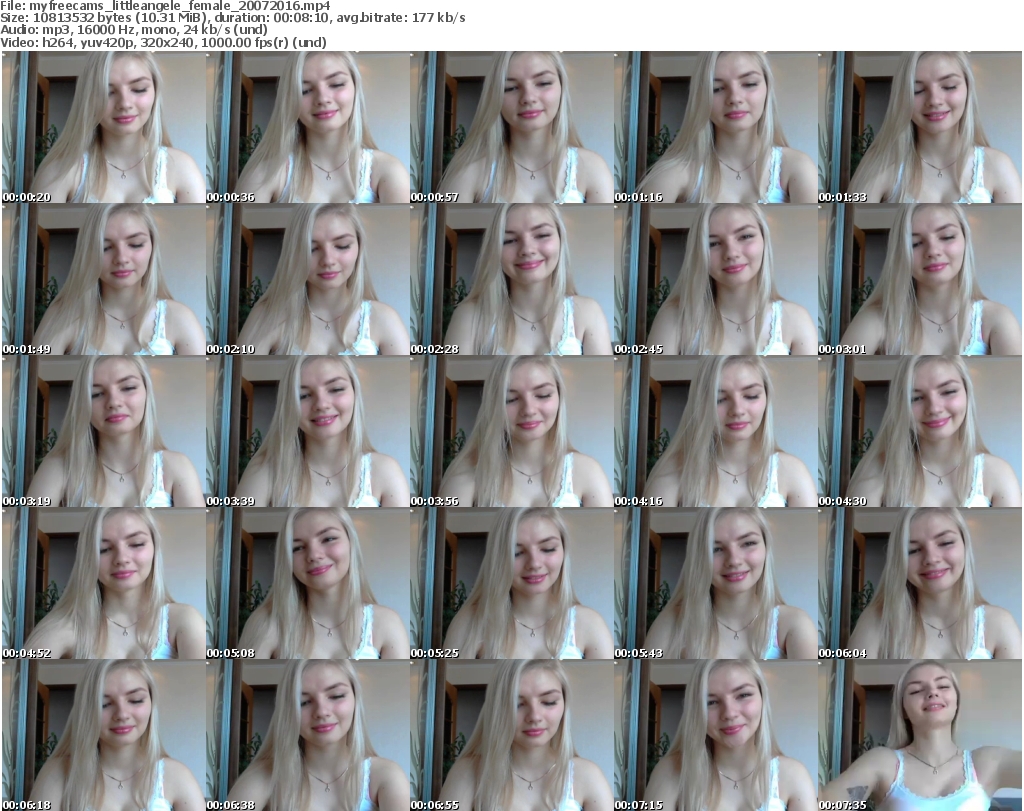Open the thumbnail at 00:02:10

pos(308,279)
